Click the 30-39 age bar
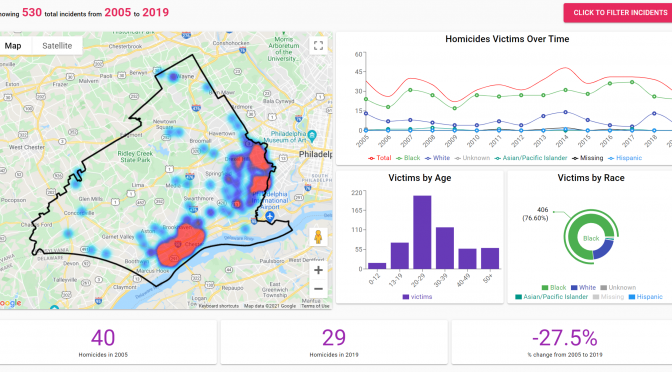Viewport: 672px width, 372px height. [445, 248]
